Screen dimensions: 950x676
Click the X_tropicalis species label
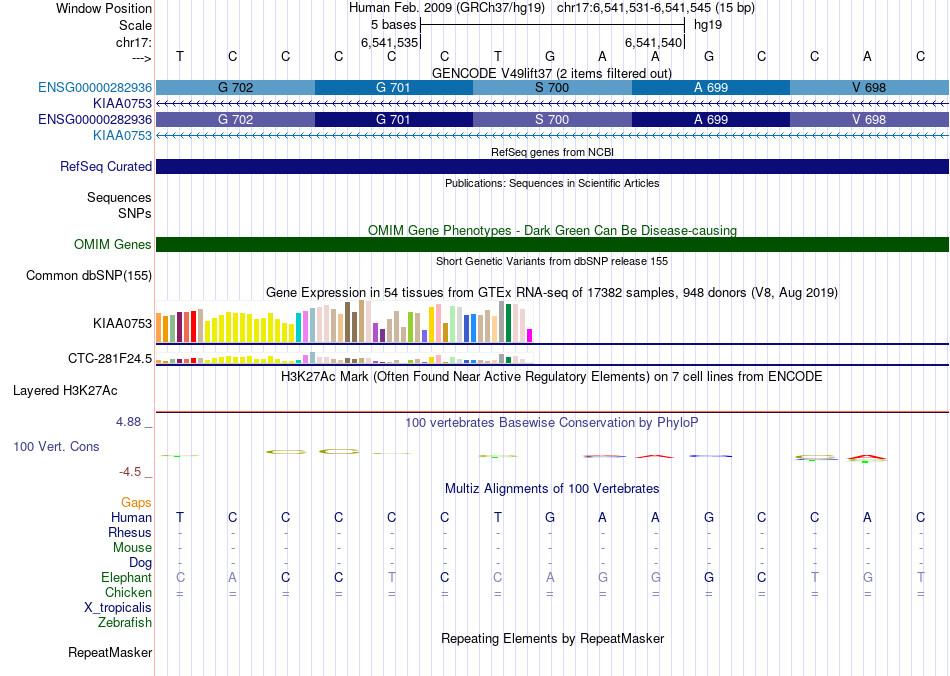point(118,608)
